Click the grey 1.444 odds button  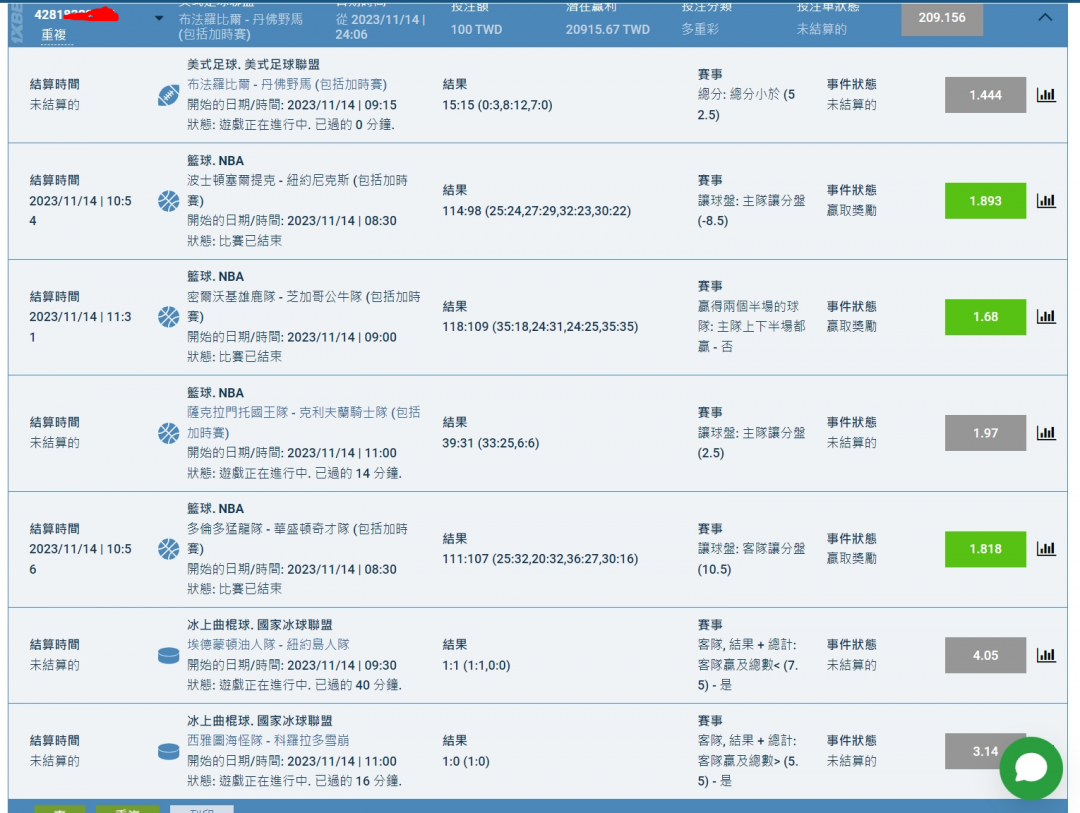[x=985, y=95]
